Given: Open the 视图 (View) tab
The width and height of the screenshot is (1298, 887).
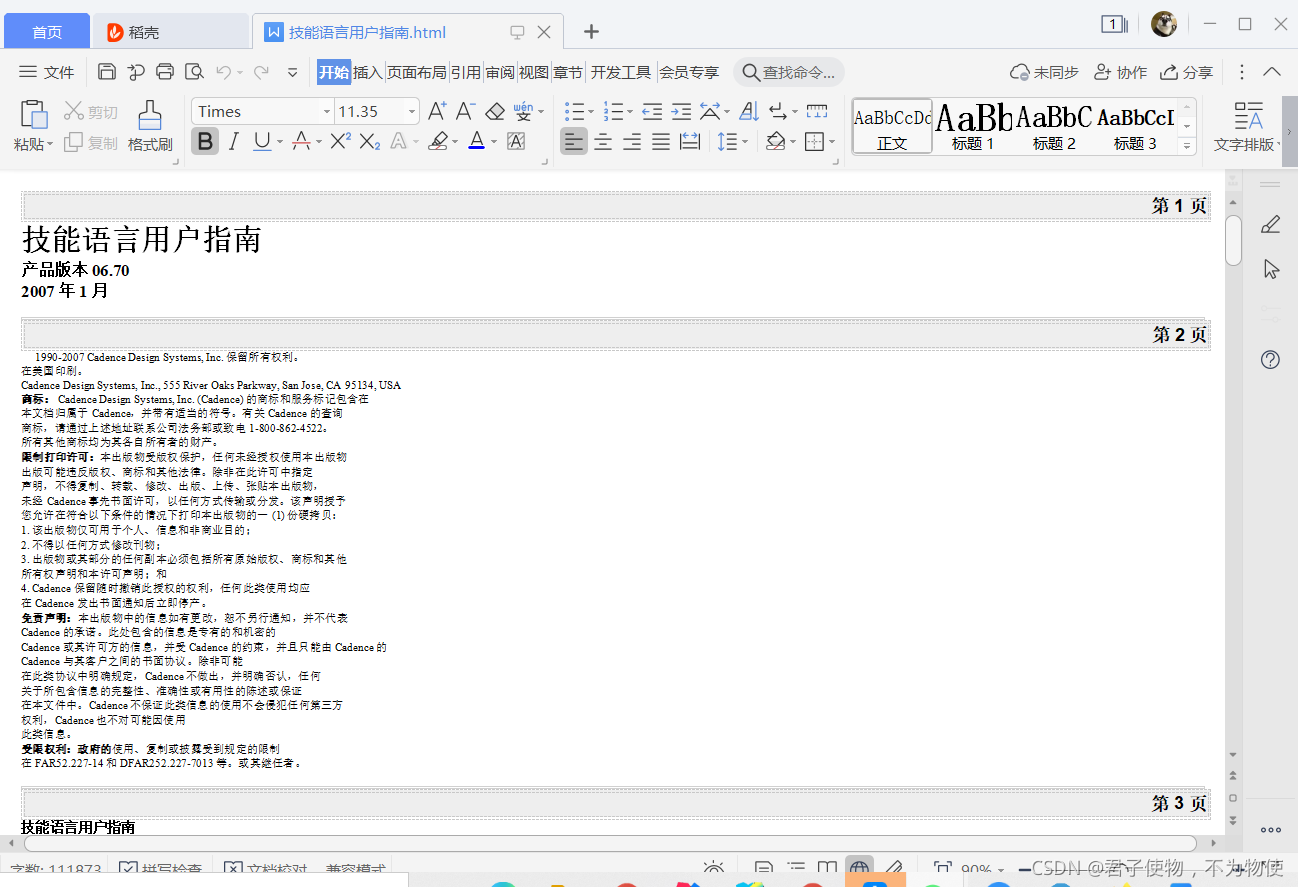Looking at the screenshot, I should (x=534, y=72).
